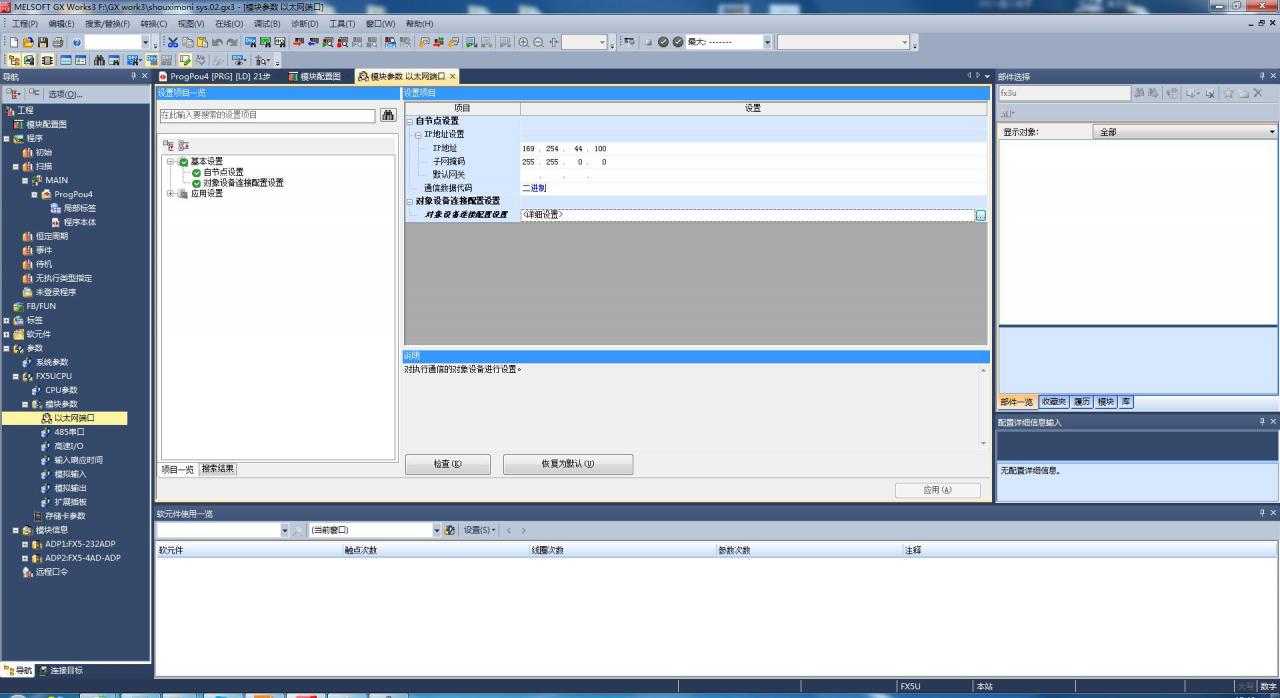This screenshot has width=1280, height=698.
Task: Switch to the 搜索结果 tab
Action: click(x=218, y=468)
